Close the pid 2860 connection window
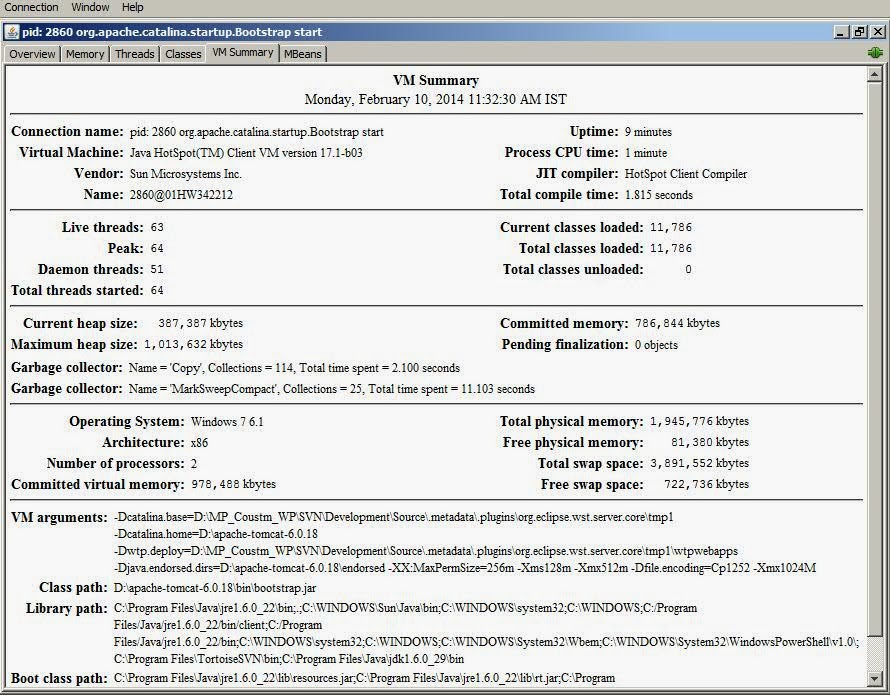The image size is (890, 695). [x=877, y=32]
